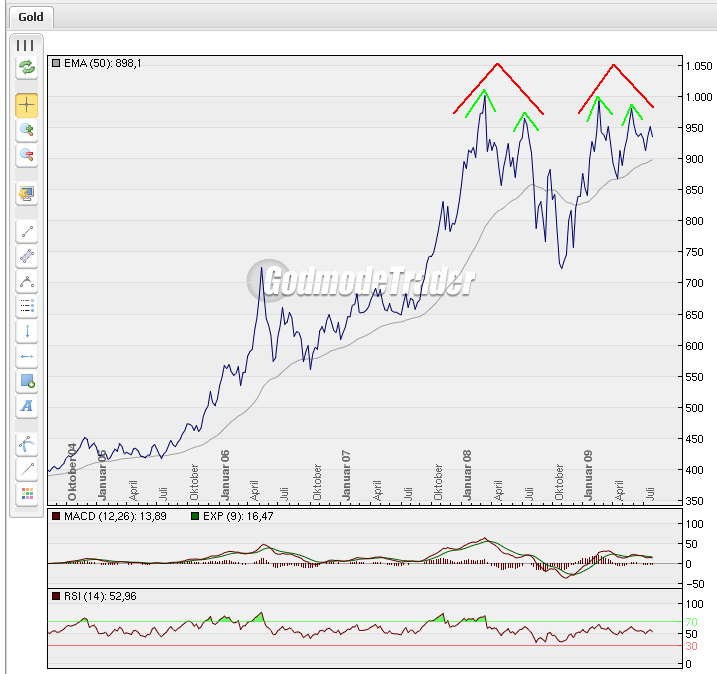Select the trend line drawing tool
The height and width of the screenshot is (674, 717).
coord(26,232)
